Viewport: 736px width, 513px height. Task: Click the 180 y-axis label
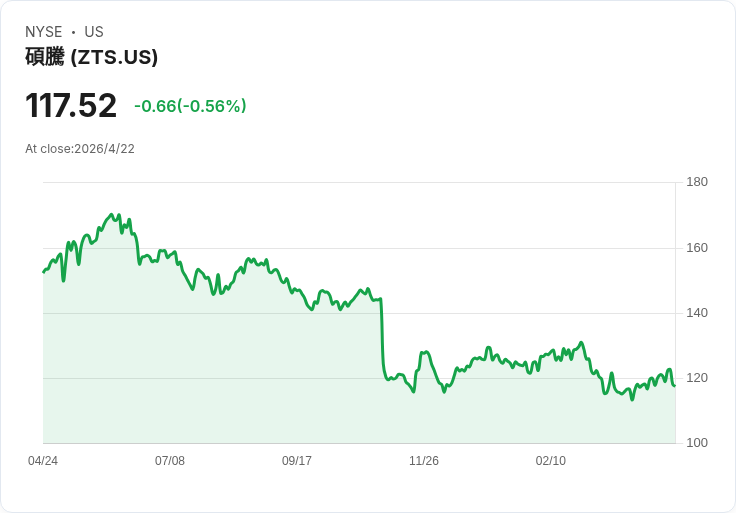tap(697, 182)
